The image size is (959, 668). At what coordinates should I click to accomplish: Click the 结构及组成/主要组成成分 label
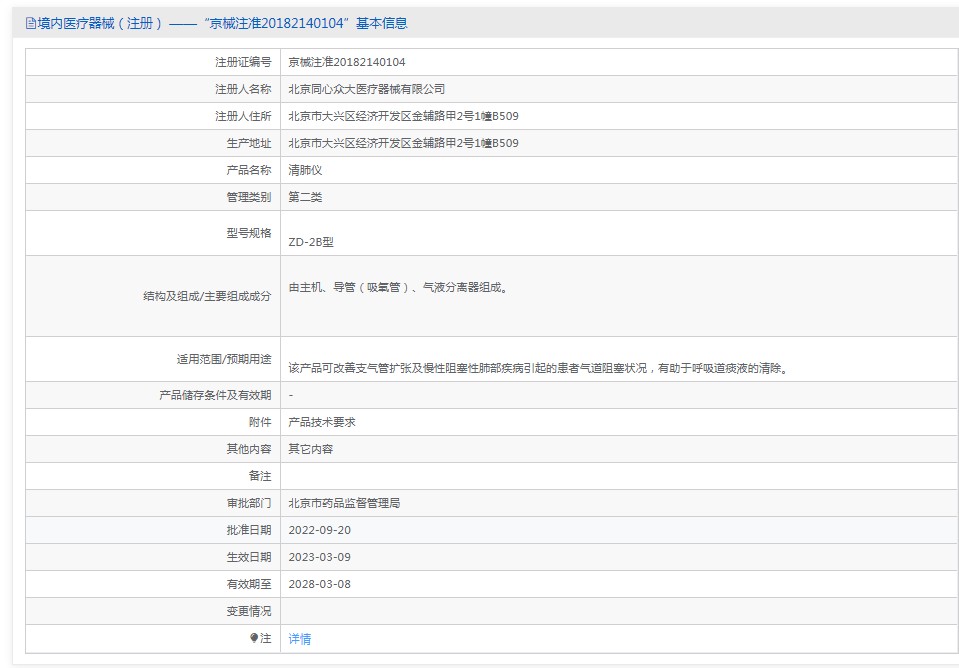point(207,296)
